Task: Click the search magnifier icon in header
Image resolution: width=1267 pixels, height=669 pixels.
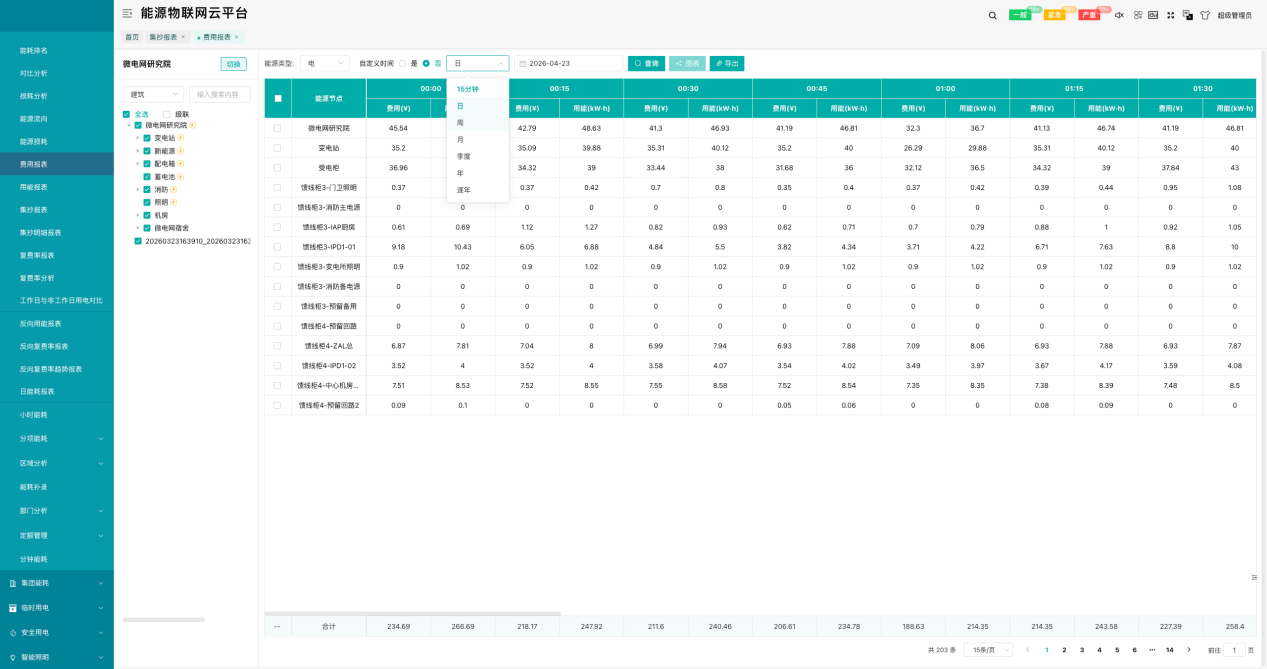Action: tap(992, 15)
